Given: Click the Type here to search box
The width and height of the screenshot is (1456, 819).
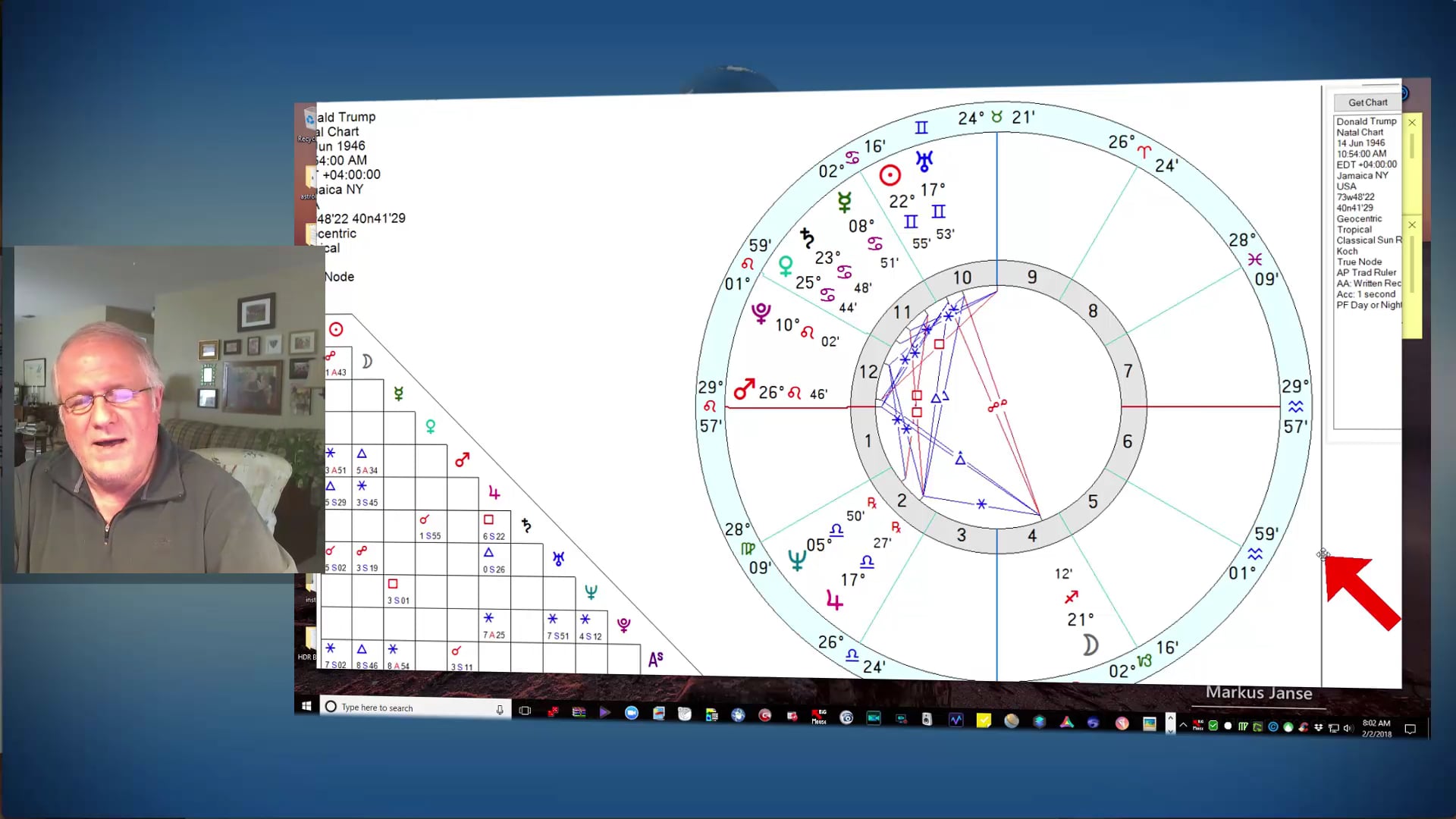Looking at the screenshot, I should pos(415,708).
